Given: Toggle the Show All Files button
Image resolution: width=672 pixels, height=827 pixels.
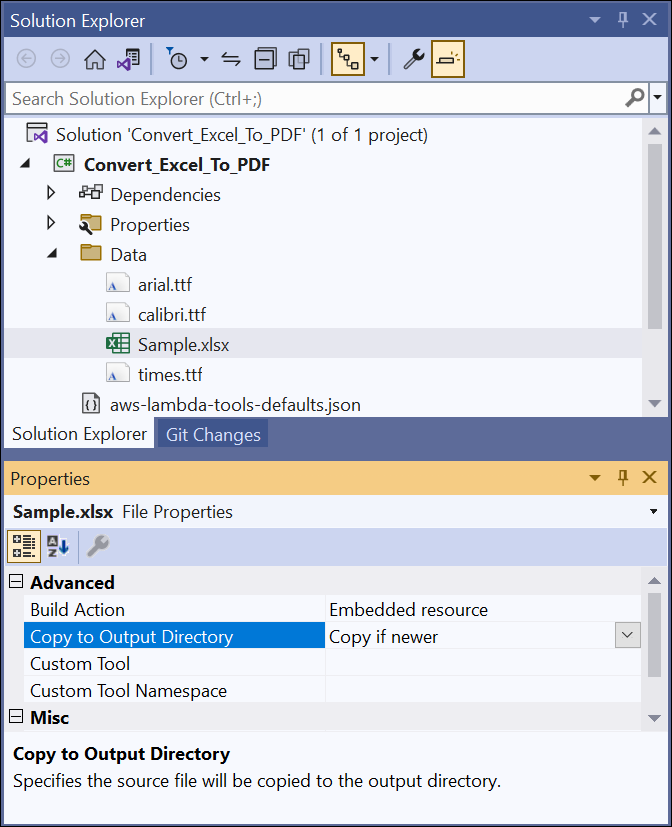Looking at the screenshot, I should coord(298,59).
